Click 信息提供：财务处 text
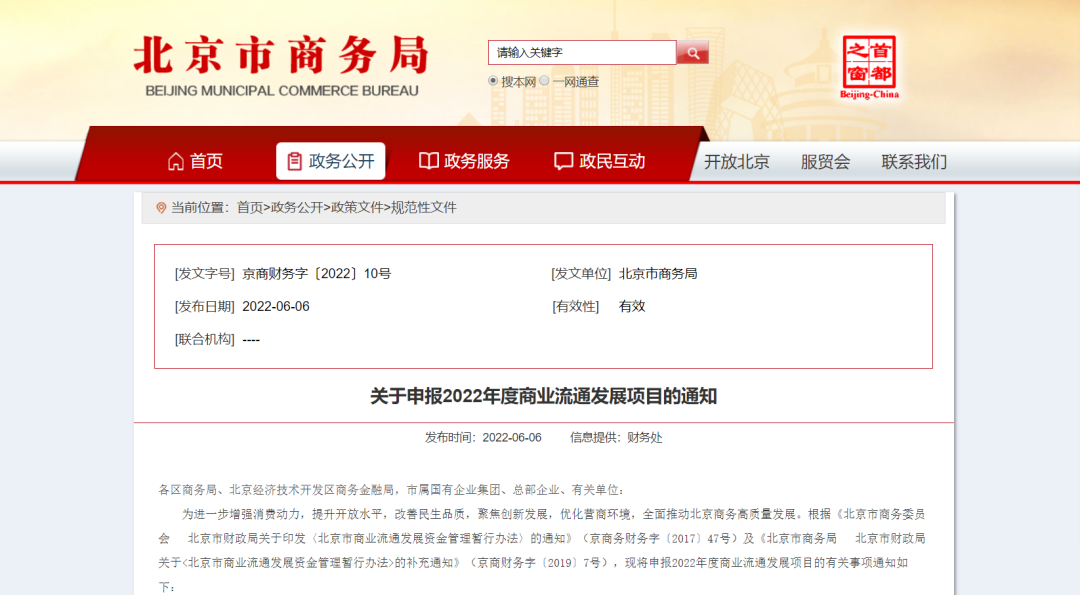 [x=616, y=437]
